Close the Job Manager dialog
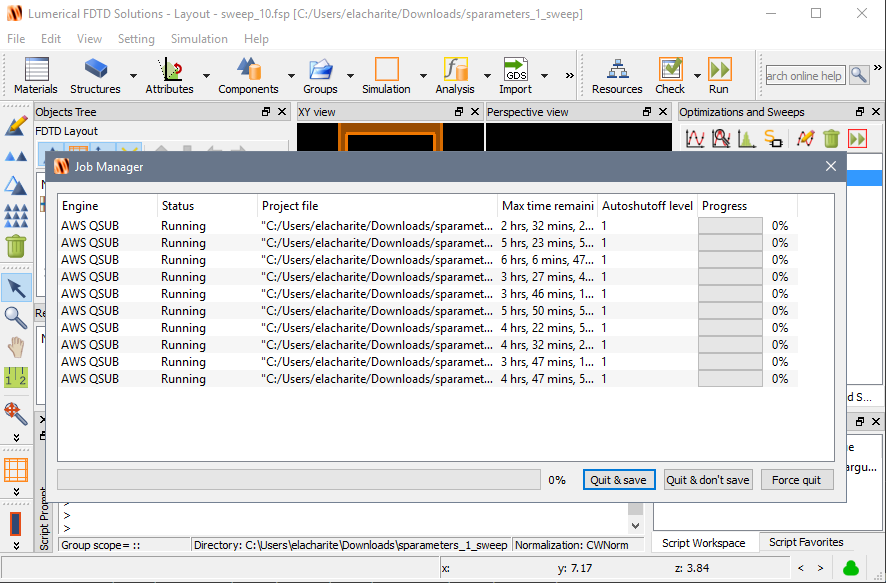The height and width of the screenshot is (583, 886). 831,166
